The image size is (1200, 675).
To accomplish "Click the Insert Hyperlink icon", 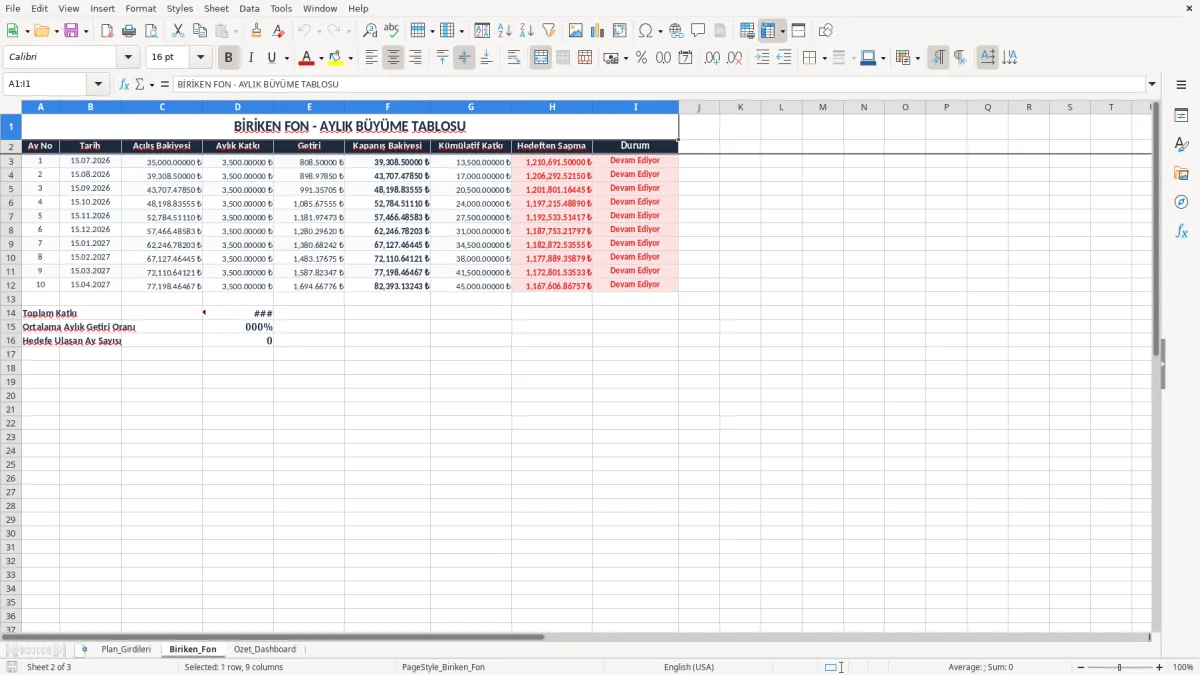I will [677, 31].
